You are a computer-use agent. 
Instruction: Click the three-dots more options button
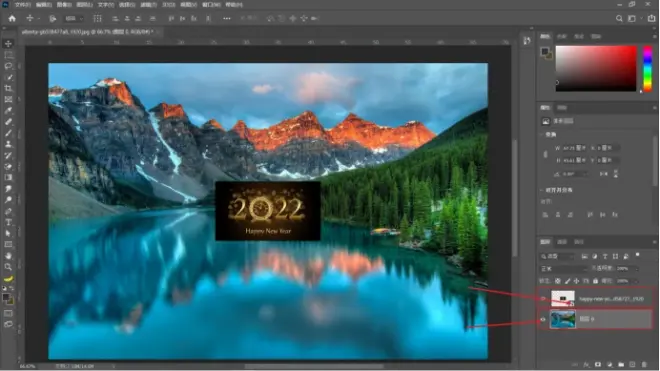[x=227, y=19]
